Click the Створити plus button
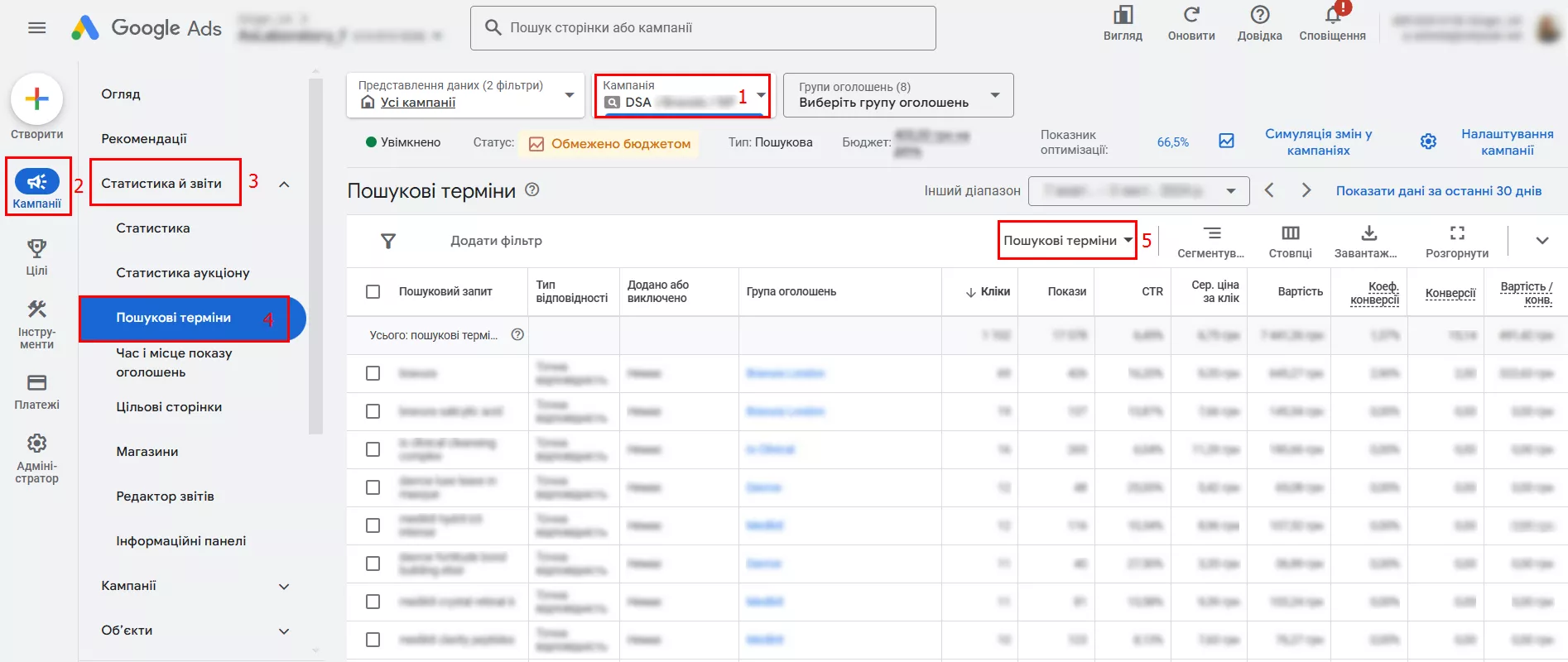 click(36, 99)
